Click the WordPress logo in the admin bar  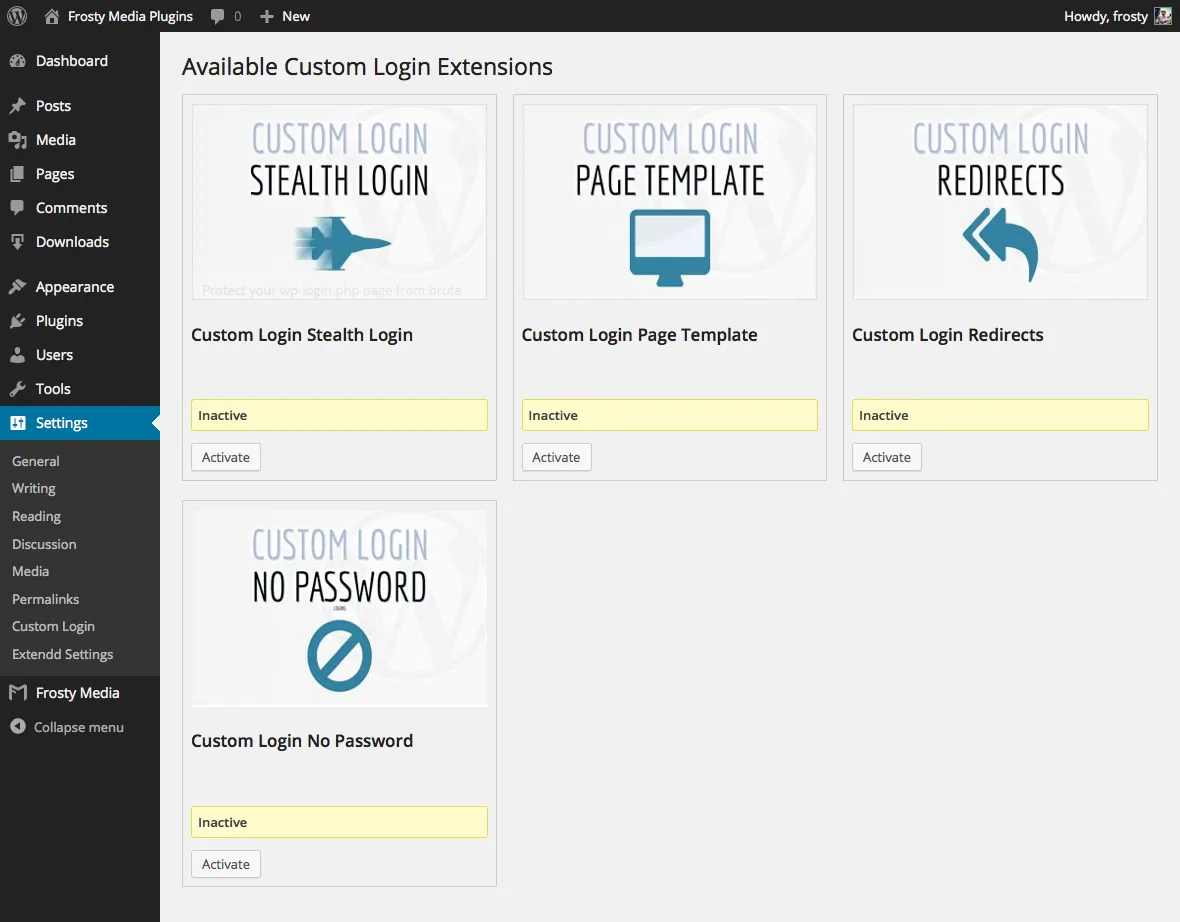[x=16, y=16]
